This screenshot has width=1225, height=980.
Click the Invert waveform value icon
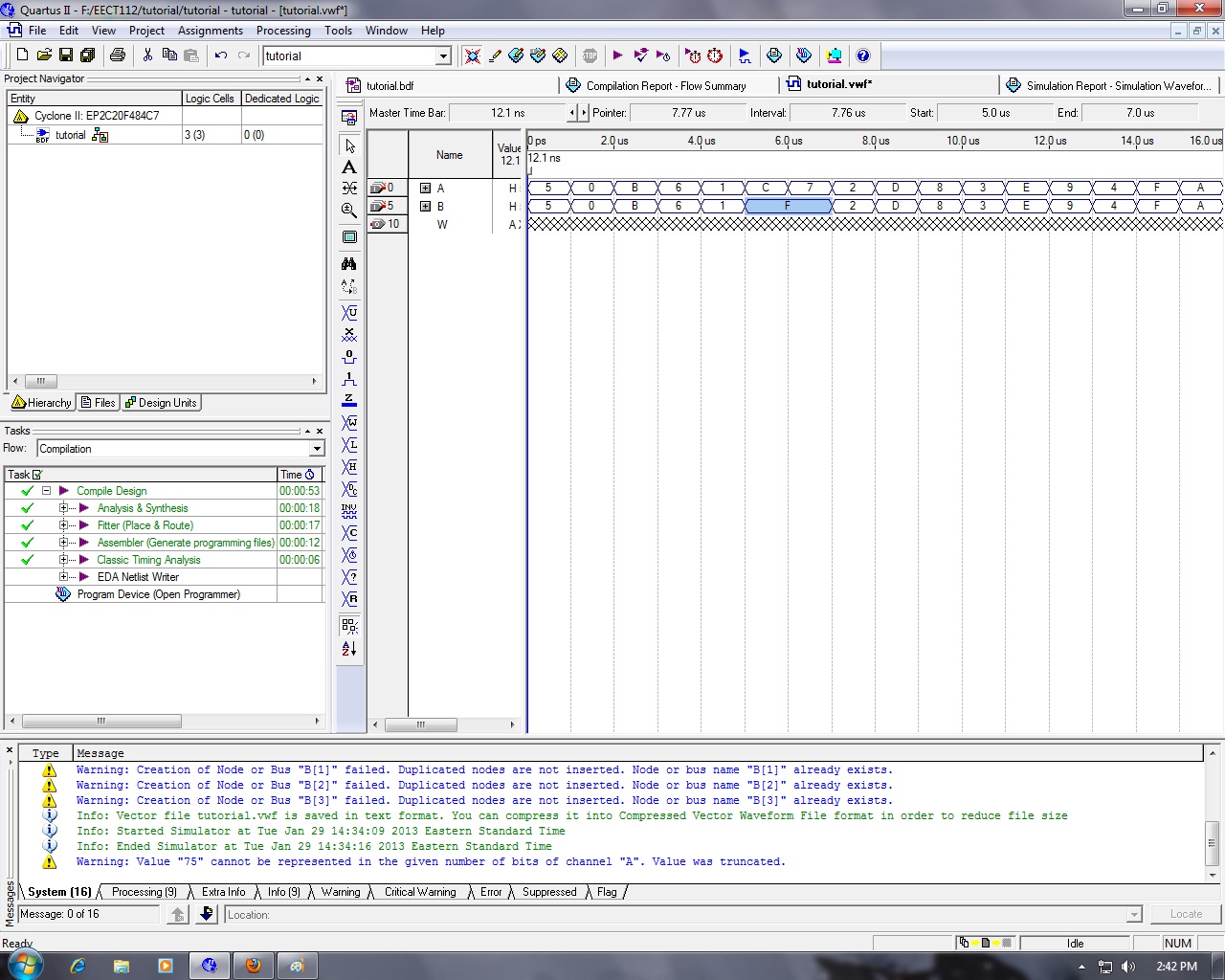(349, 510)
